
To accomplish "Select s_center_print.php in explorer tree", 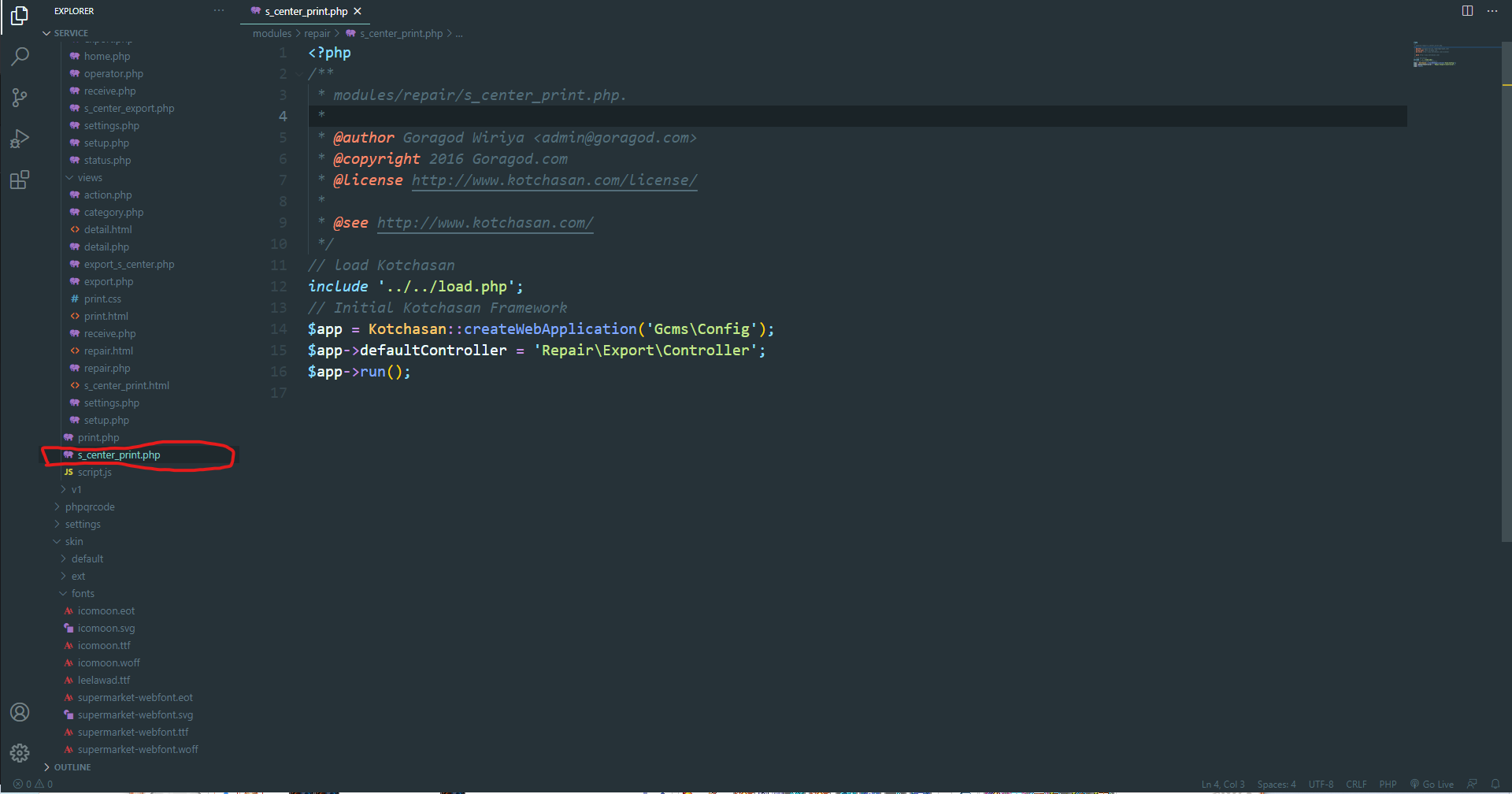I will 118,455.
